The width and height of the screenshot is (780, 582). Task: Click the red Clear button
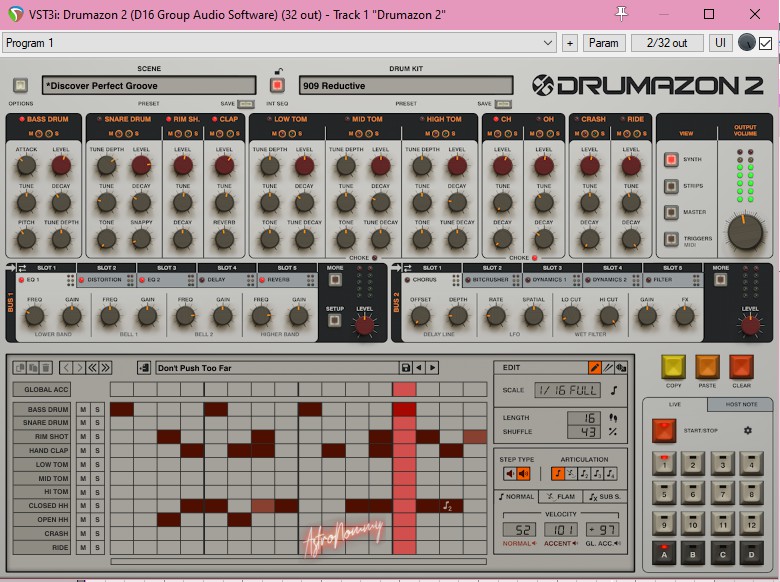741,368
